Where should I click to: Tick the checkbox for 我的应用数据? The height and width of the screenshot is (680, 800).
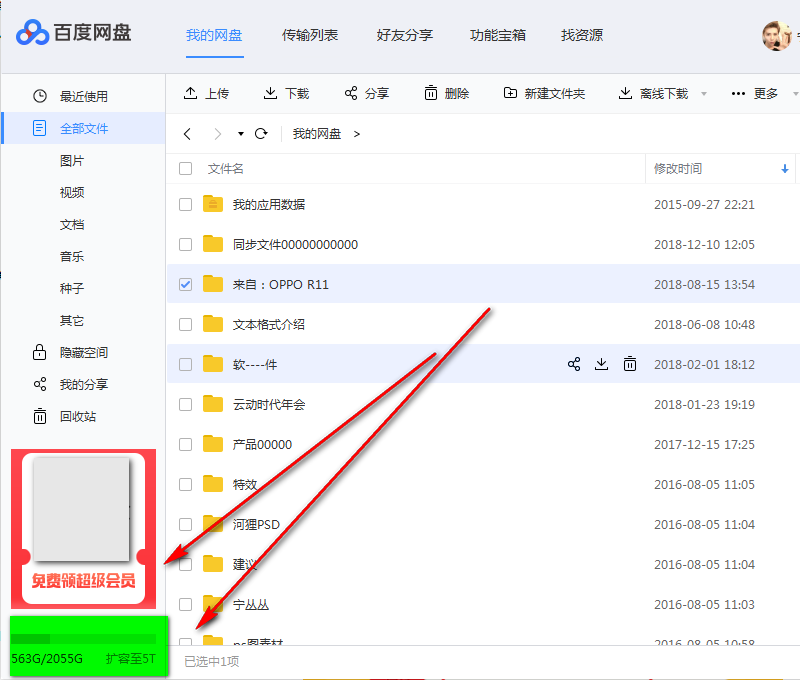[185, 204]
